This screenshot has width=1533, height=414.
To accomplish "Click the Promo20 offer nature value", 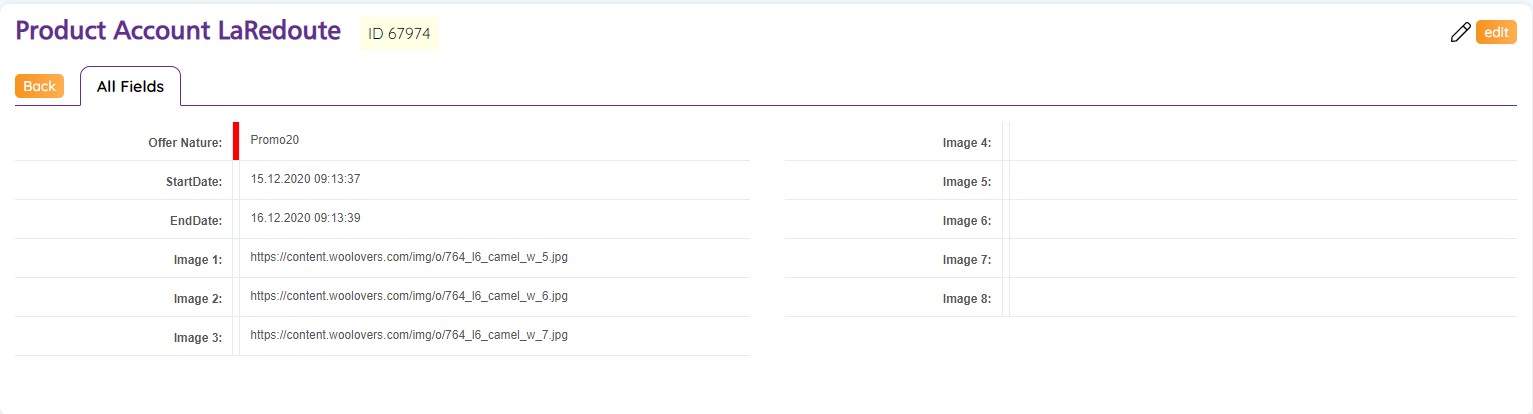I will pos(275,140).
